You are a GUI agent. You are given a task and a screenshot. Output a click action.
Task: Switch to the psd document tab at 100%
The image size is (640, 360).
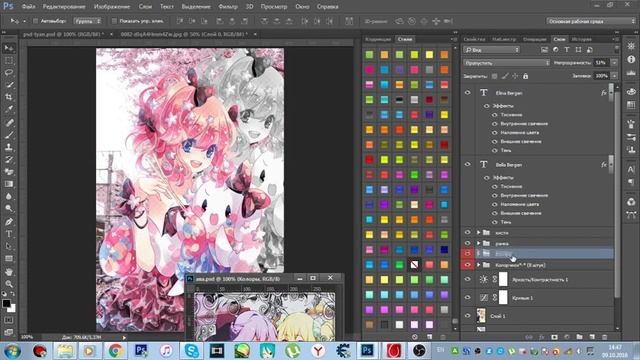point(64,34)
